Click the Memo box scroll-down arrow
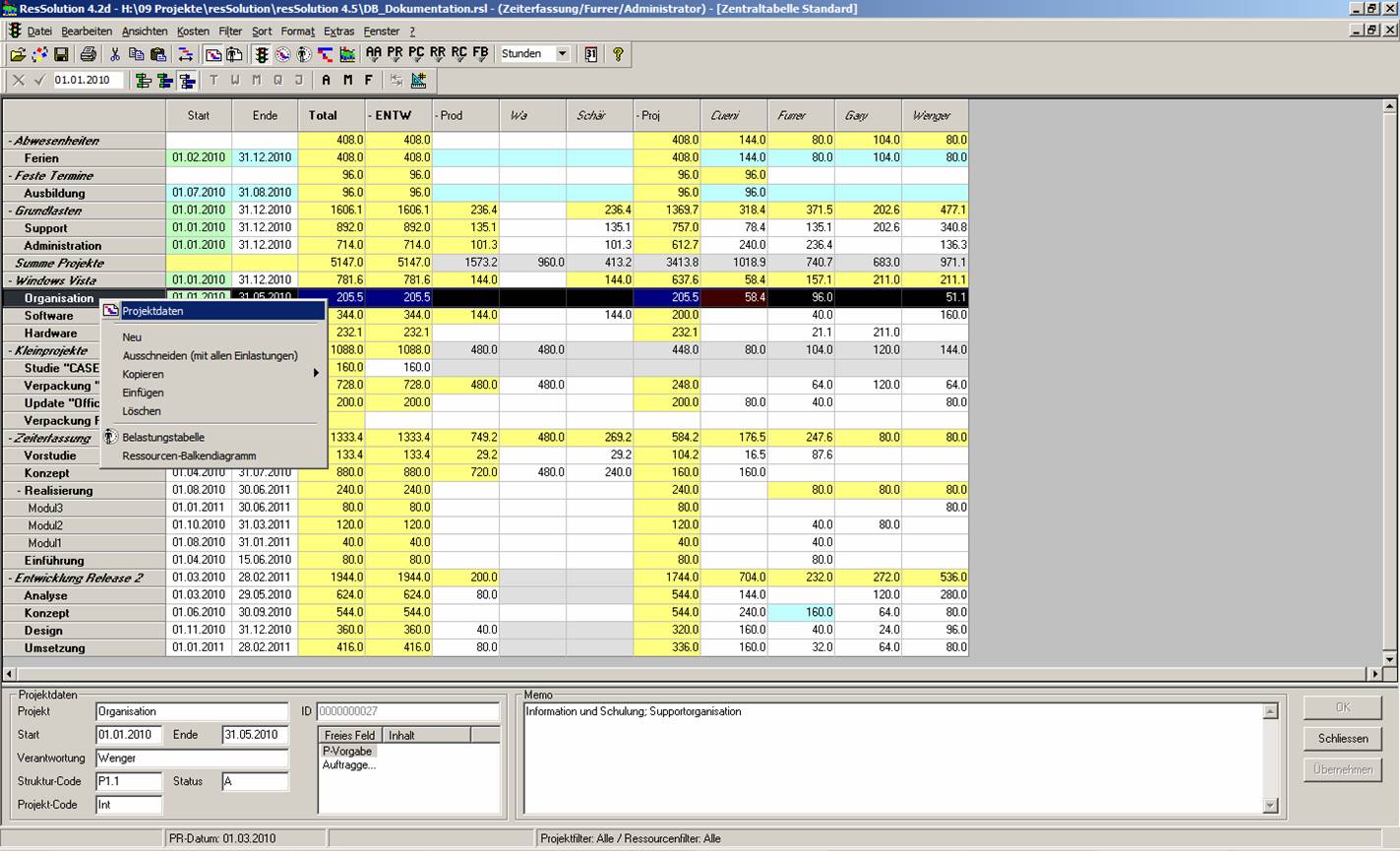Viewport: 1400px width, 851px height. [x=1270, y=805]
